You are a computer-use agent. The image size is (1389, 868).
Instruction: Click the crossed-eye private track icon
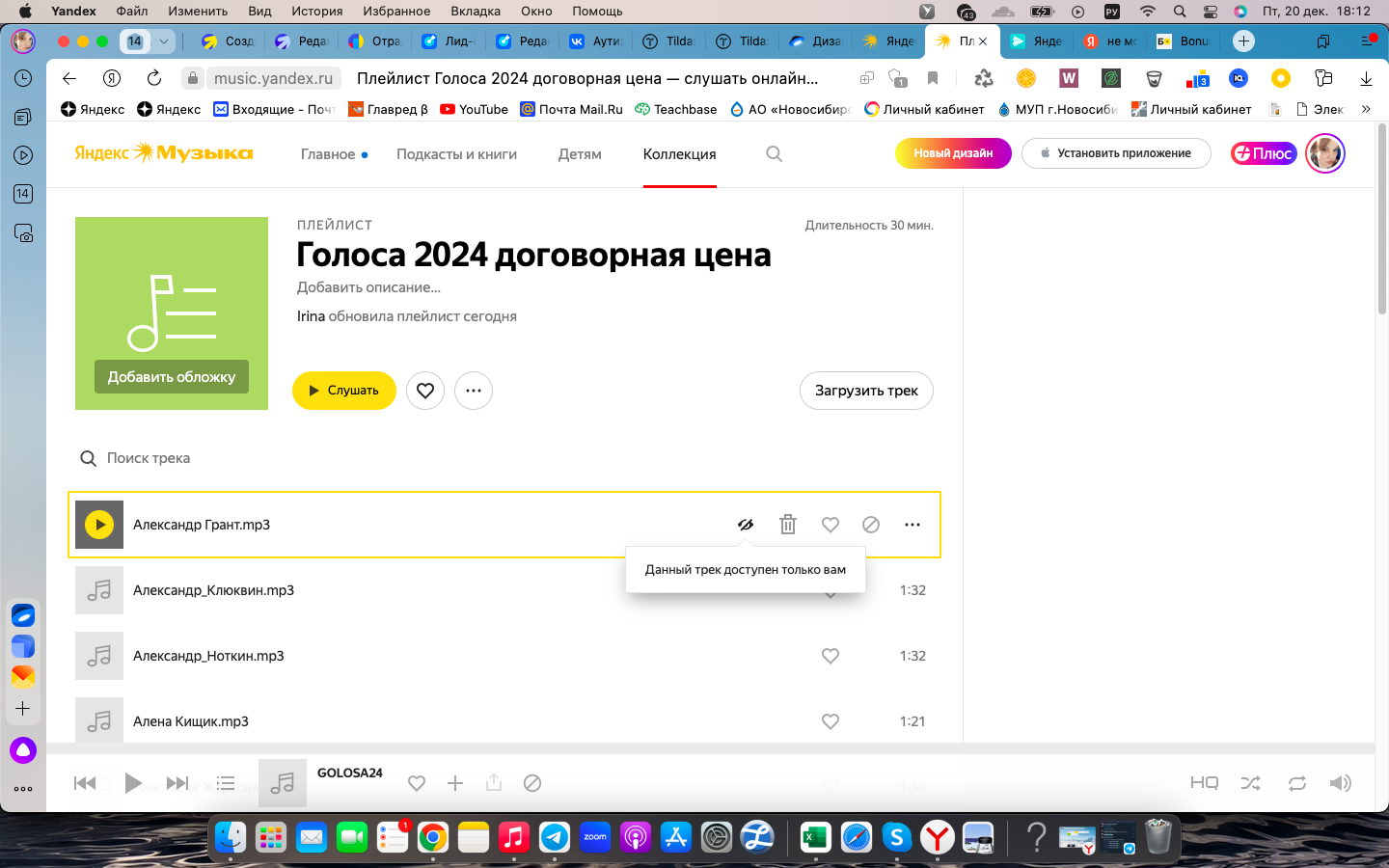pos(746,525)
